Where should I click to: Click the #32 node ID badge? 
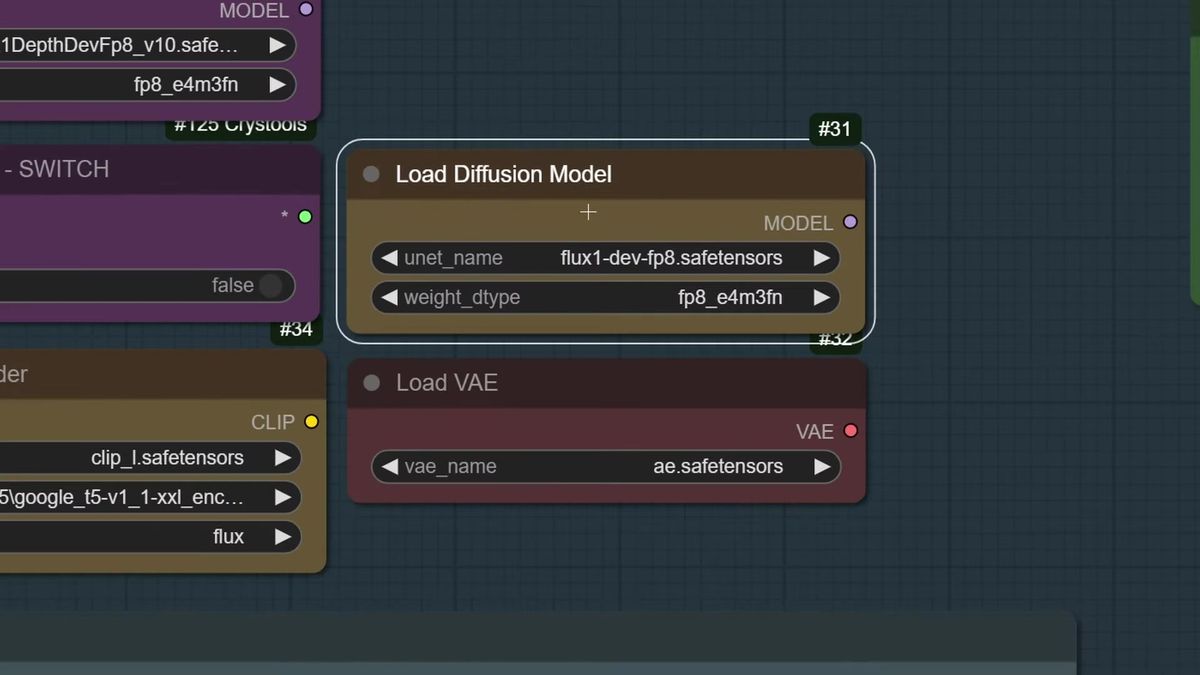pyautogui.click(x=835, y=340)
